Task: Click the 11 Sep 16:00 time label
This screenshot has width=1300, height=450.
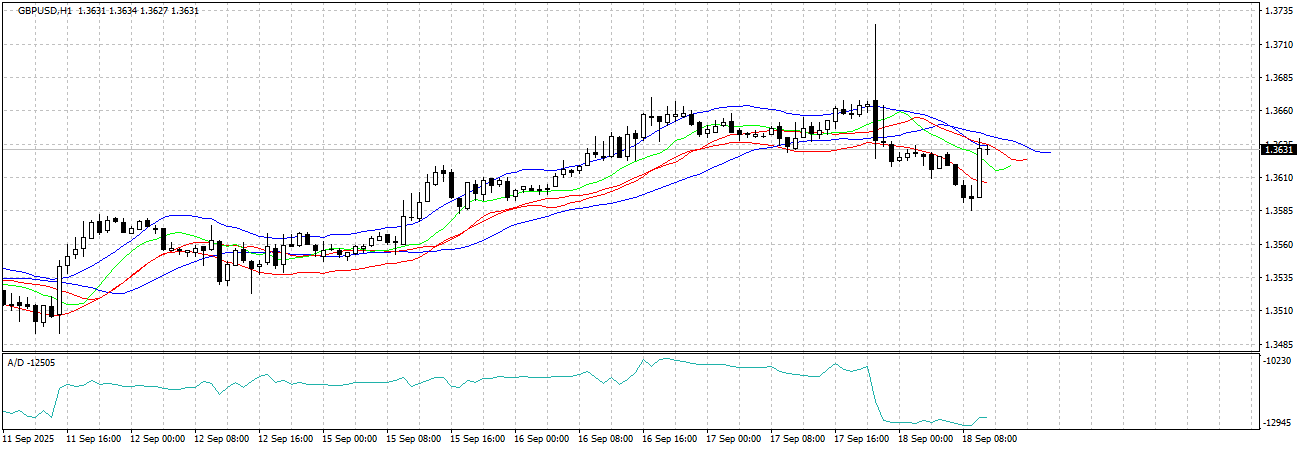Action: click(93, 439)
